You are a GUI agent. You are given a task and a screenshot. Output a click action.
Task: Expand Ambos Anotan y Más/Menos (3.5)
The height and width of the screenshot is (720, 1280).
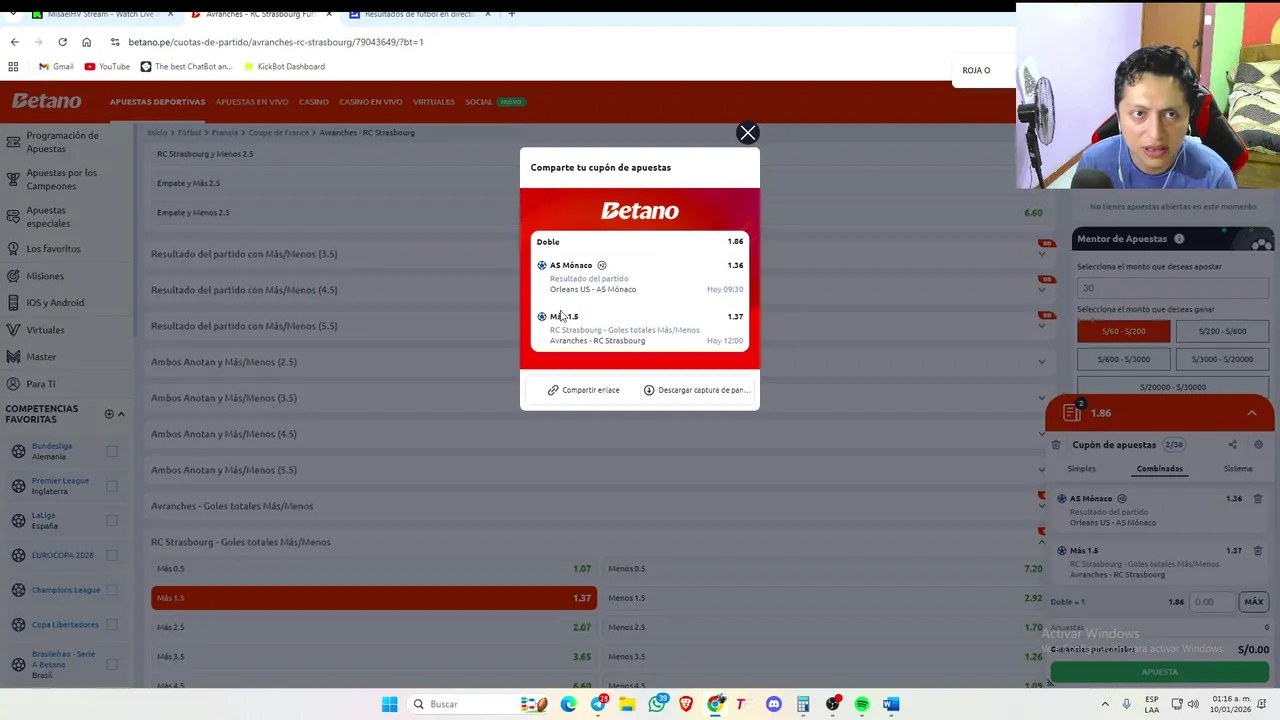click(x=599, y=398)
